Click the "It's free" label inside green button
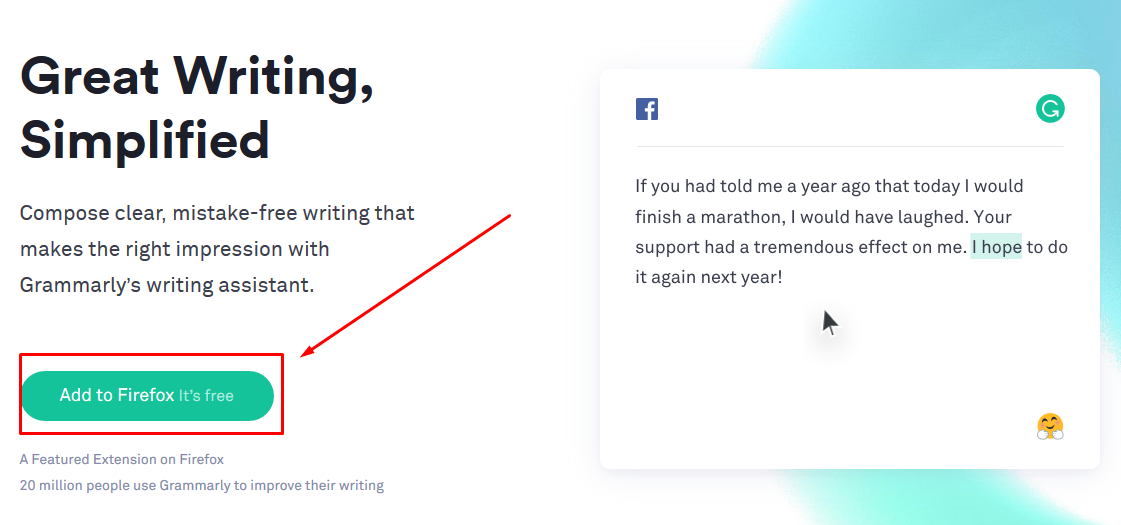Viewport: 1121px width, 525px height. [x=206, y=396]
